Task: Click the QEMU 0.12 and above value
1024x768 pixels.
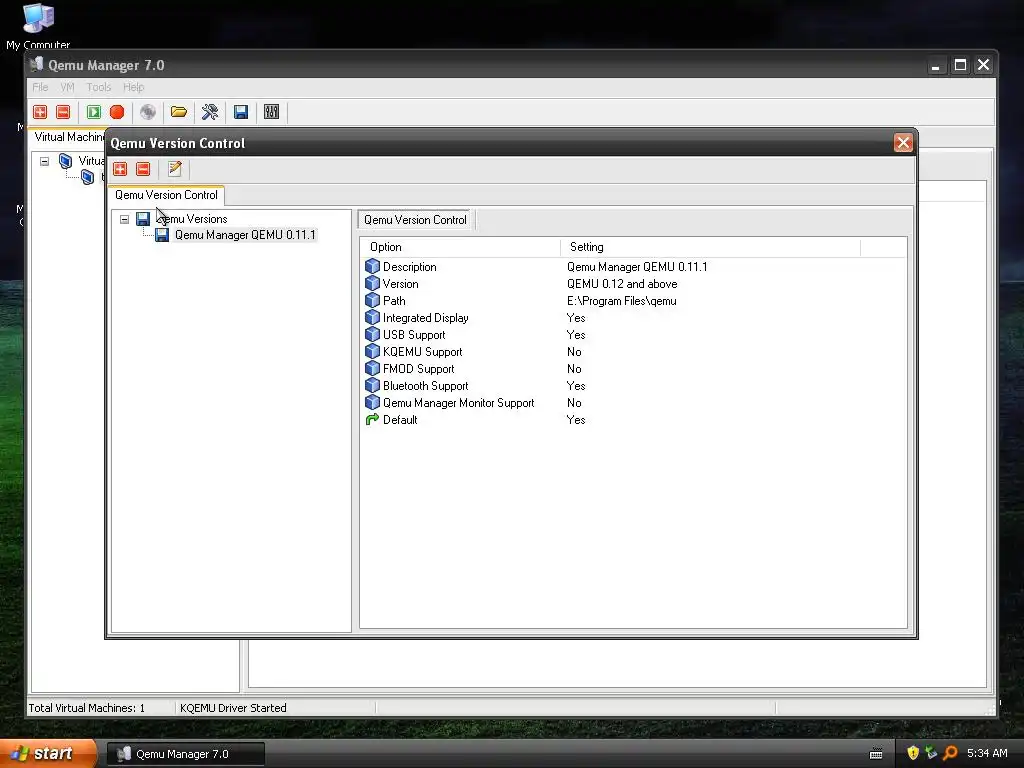Action: pos(622,283)
